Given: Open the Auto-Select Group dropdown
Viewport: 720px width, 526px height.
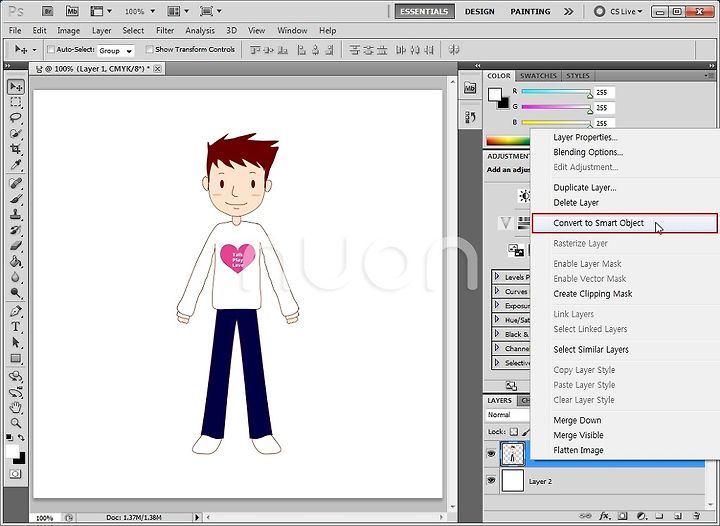Looking at the screenshot, I should [115, 50].
